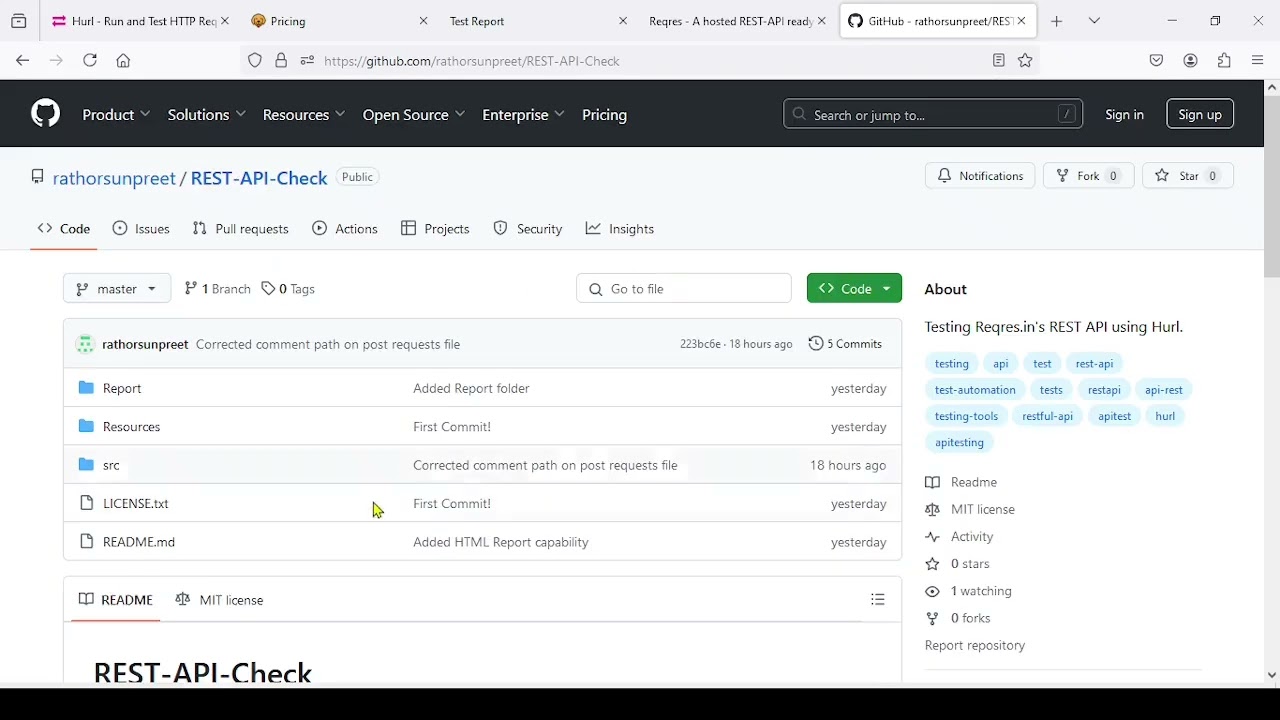This screenshot has width=1280, height=720.
Task: Open the 0 Tags link
Action: pyautogui.click(x=288, y=289)
